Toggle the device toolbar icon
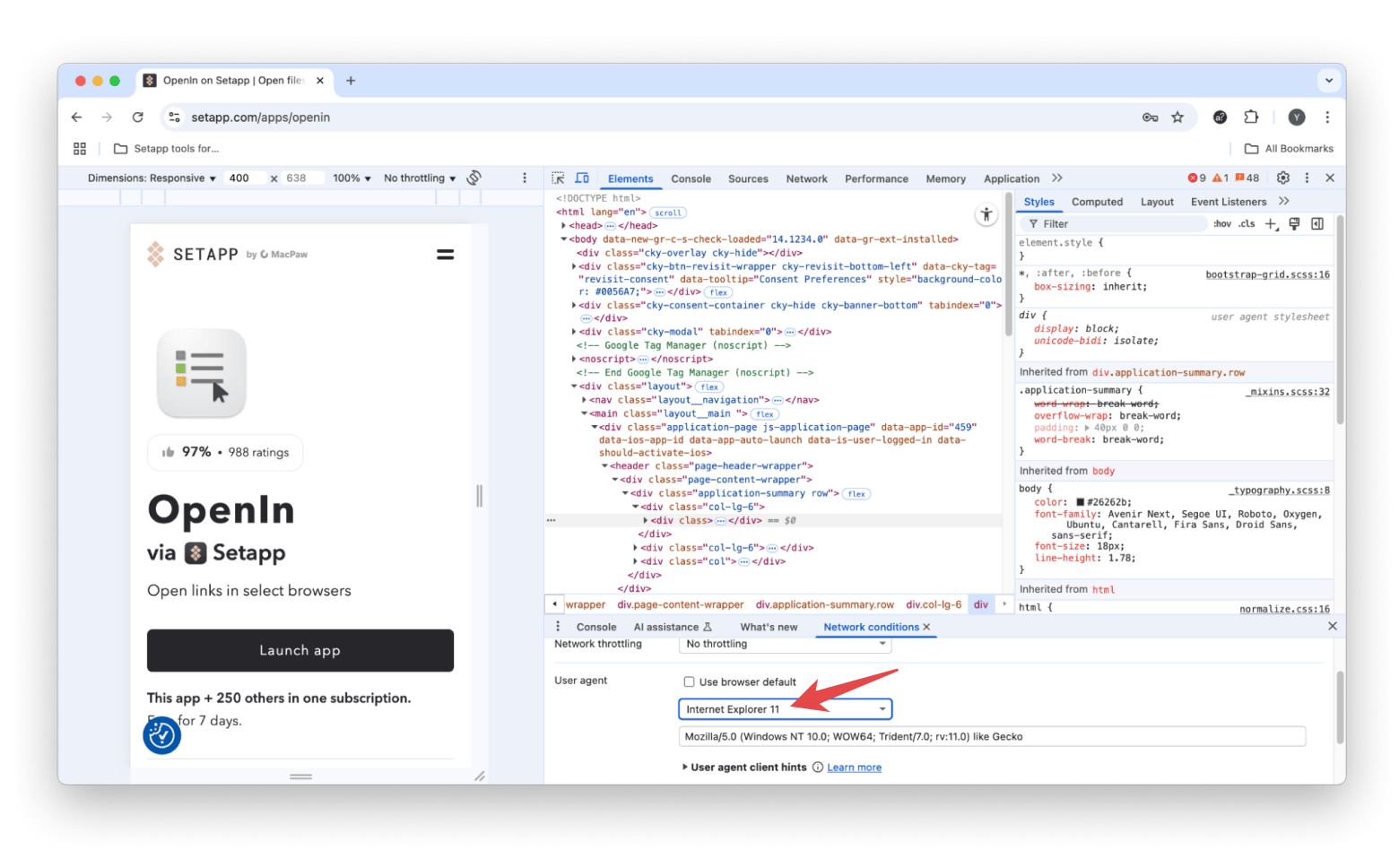Screen dimensions: 1399x868 pos(582,178)
